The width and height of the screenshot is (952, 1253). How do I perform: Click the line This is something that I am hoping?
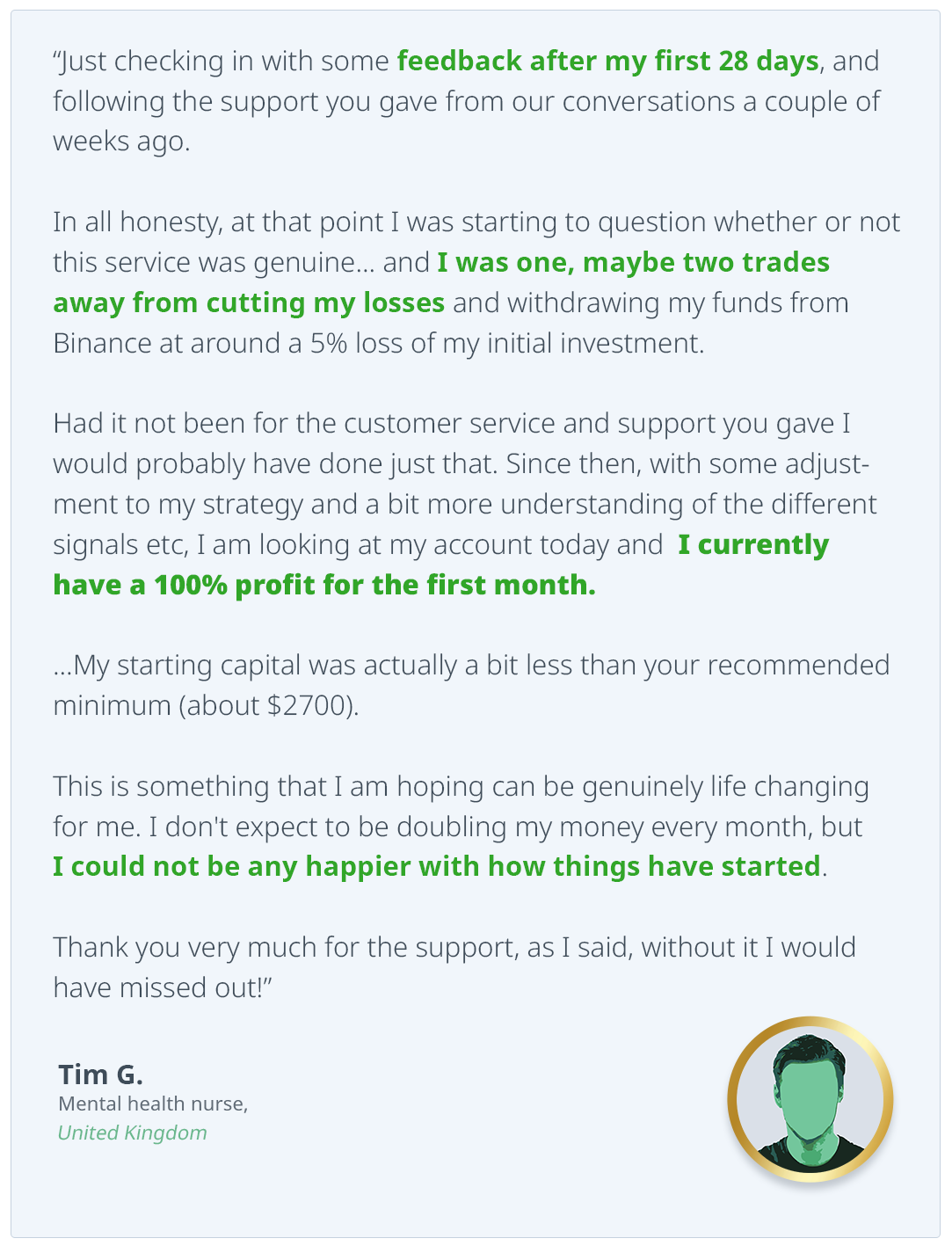tap(461, 786)
